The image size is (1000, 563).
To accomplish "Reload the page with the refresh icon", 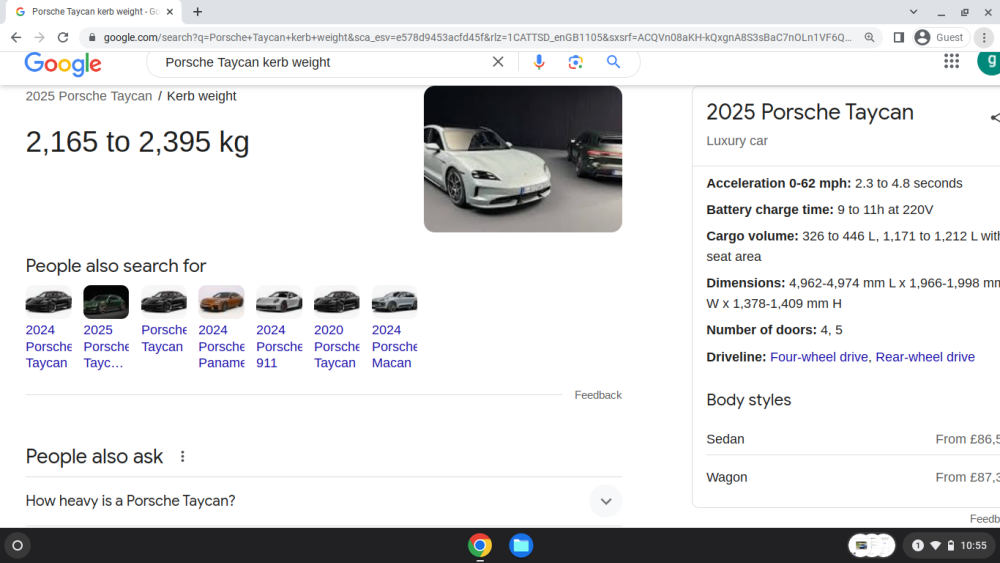I will coord(62,38).
